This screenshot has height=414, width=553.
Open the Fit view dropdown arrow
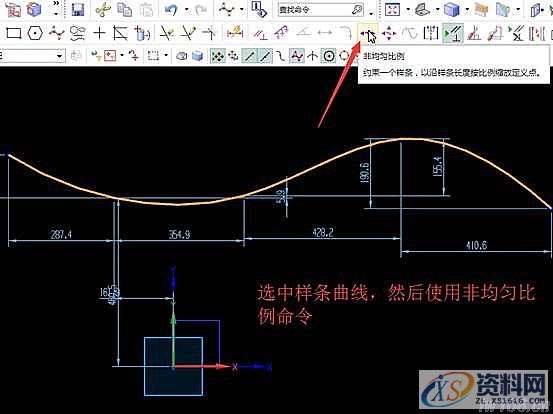click(x=407, y=10)
